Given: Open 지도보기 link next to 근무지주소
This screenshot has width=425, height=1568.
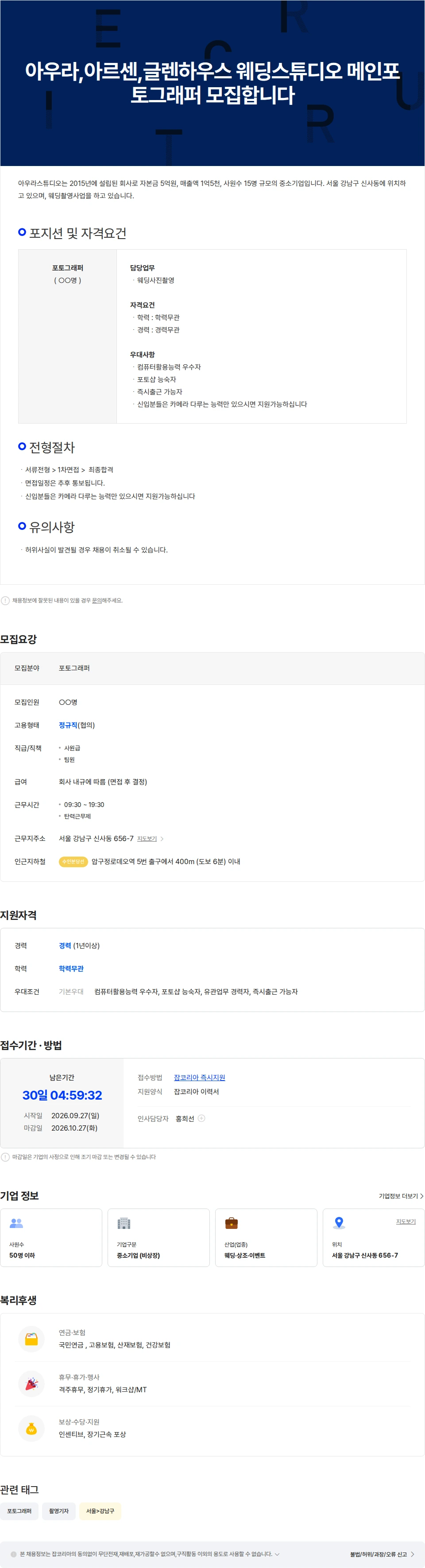Looking at the screenshot, I should point(147,839).
